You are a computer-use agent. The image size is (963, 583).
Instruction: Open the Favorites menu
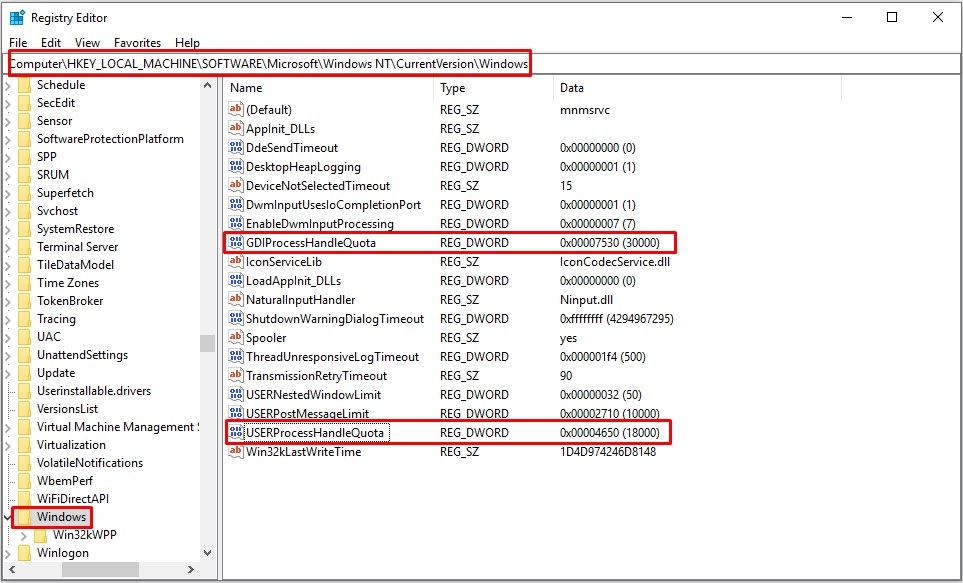pos(137,43)
